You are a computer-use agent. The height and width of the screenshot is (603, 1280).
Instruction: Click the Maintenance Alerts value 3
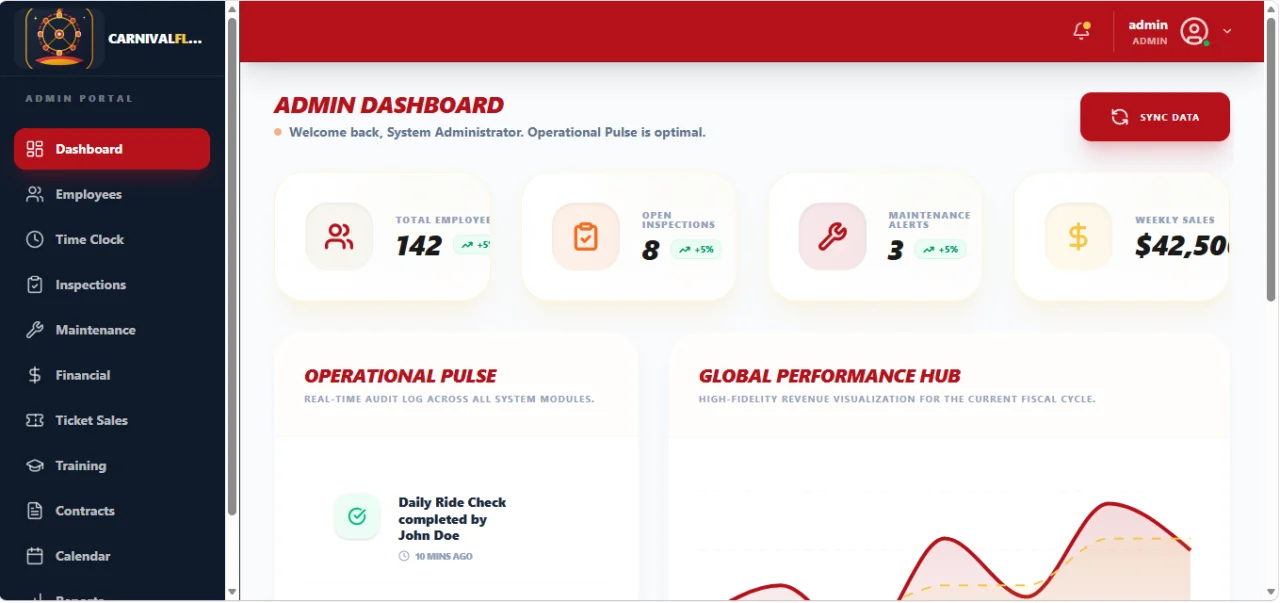click(x=896, y=251)
